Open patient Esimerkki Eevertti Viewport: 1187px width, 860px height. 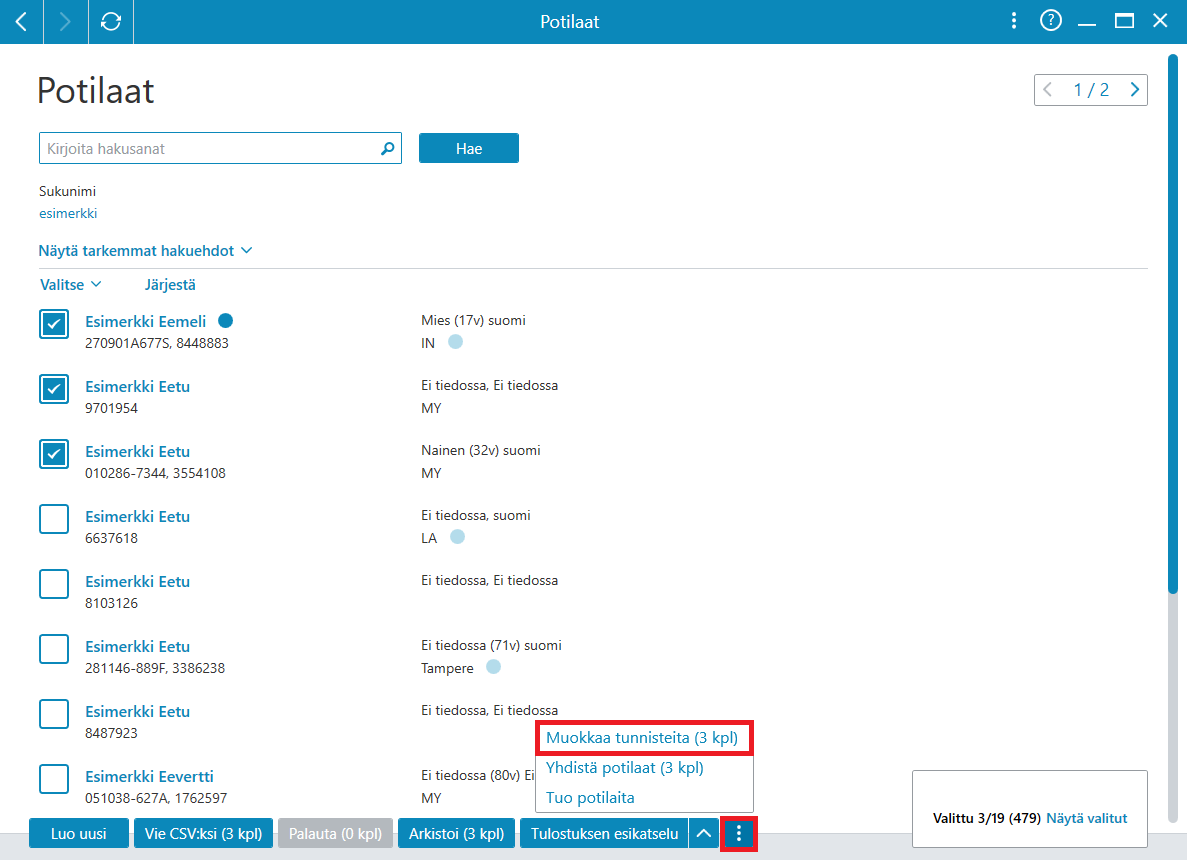(x=149, y=777)
